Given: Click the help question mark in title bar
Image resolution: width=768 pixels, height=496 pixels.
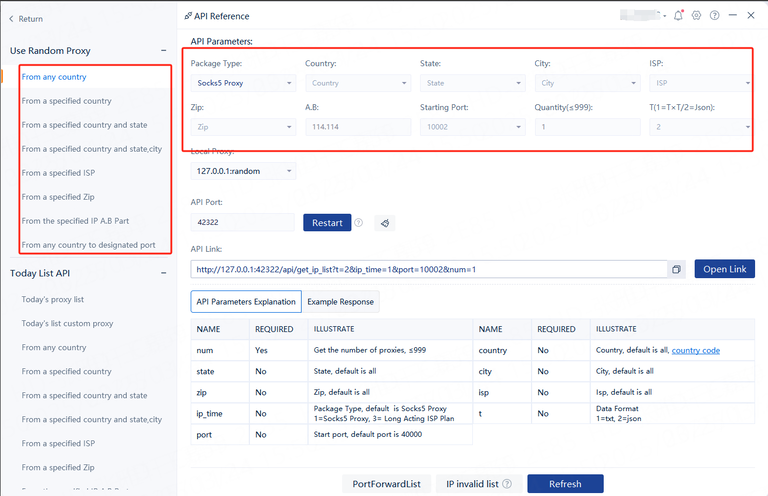Looking at the screenshot, I should 714,16.
